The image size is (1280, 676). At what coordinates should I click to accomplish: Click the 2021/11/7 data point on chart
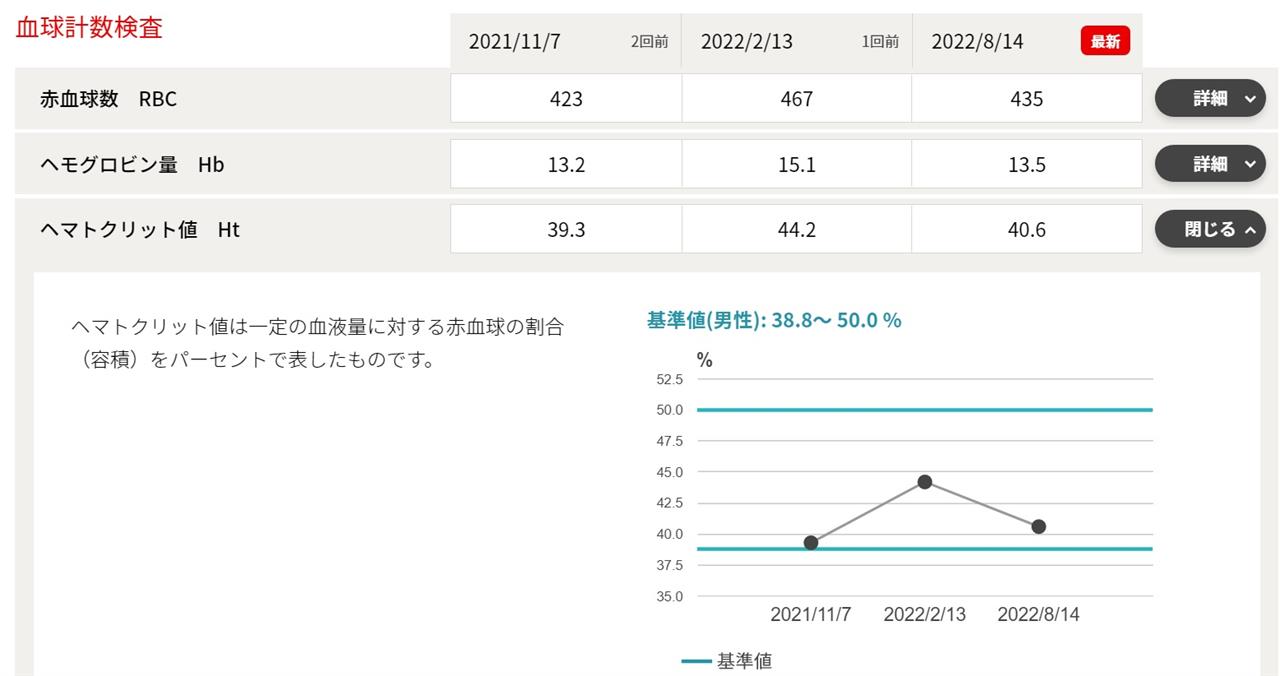[x=811, y=543]
